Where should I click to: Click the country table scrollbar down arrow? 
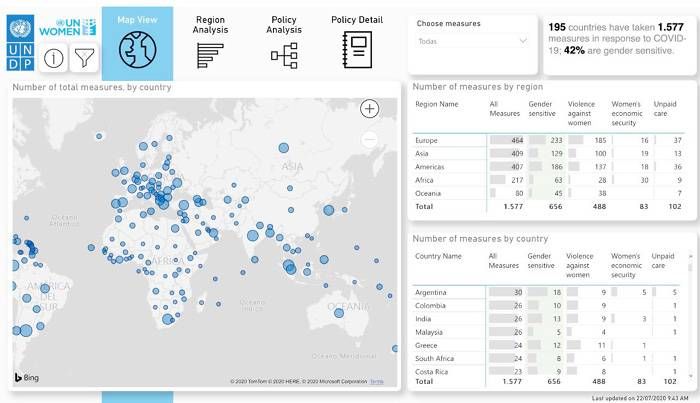pos(691,376)
